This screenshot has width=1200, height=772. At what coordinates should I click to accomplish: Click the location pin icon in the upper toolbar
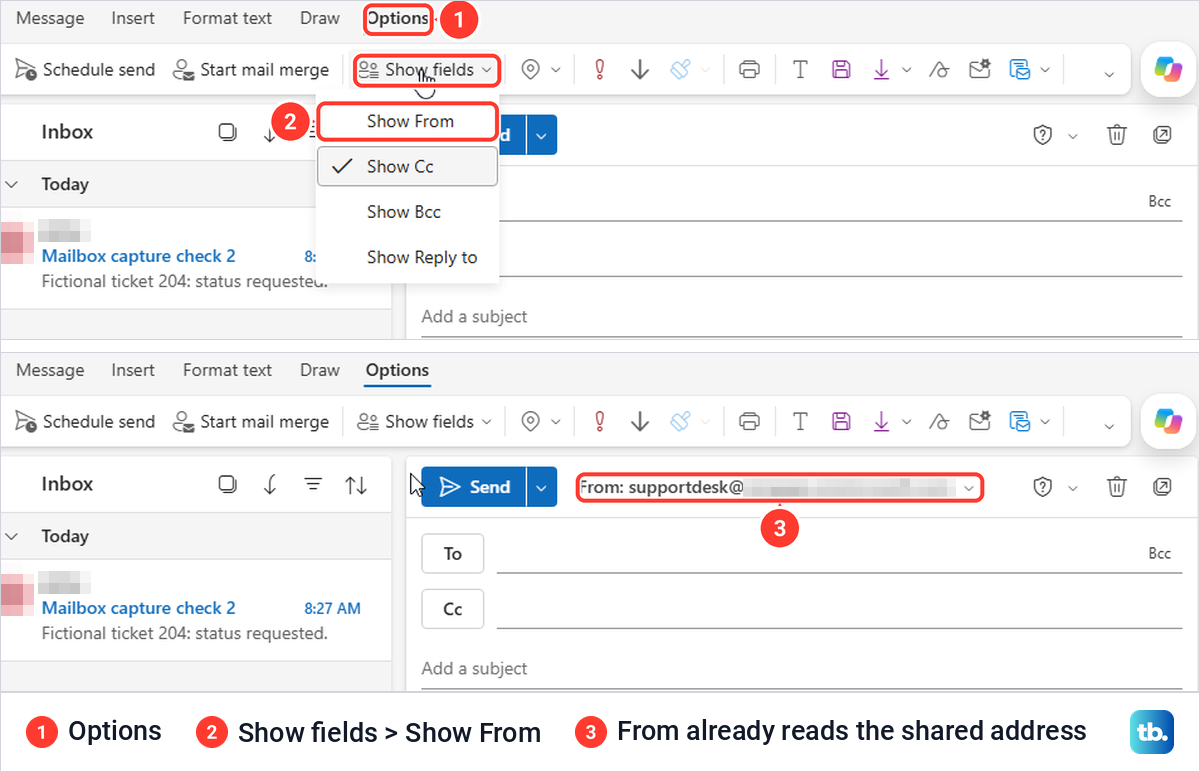pos(531,69)
